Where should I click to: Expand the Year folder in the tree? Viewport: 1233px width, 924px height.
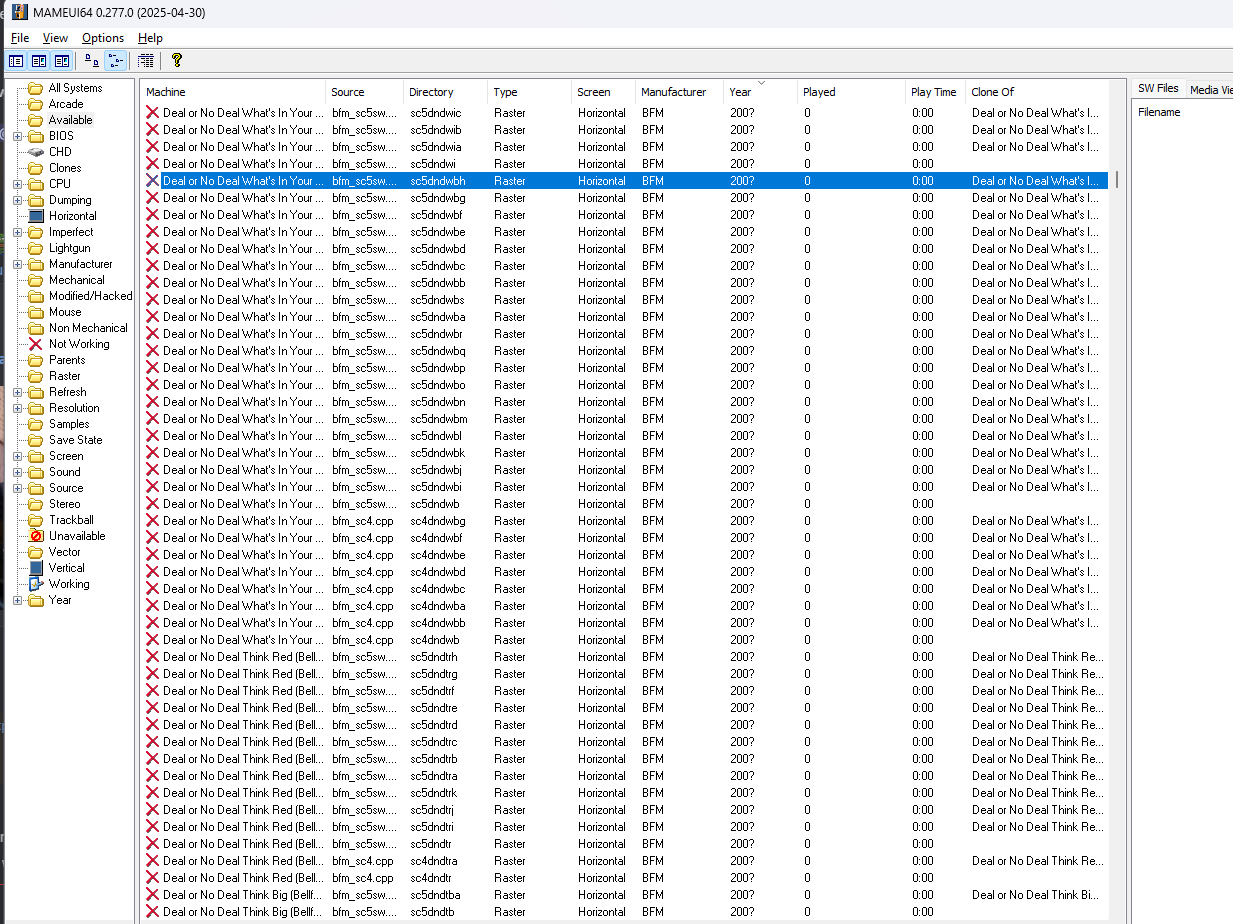click(x=17, y=600)
